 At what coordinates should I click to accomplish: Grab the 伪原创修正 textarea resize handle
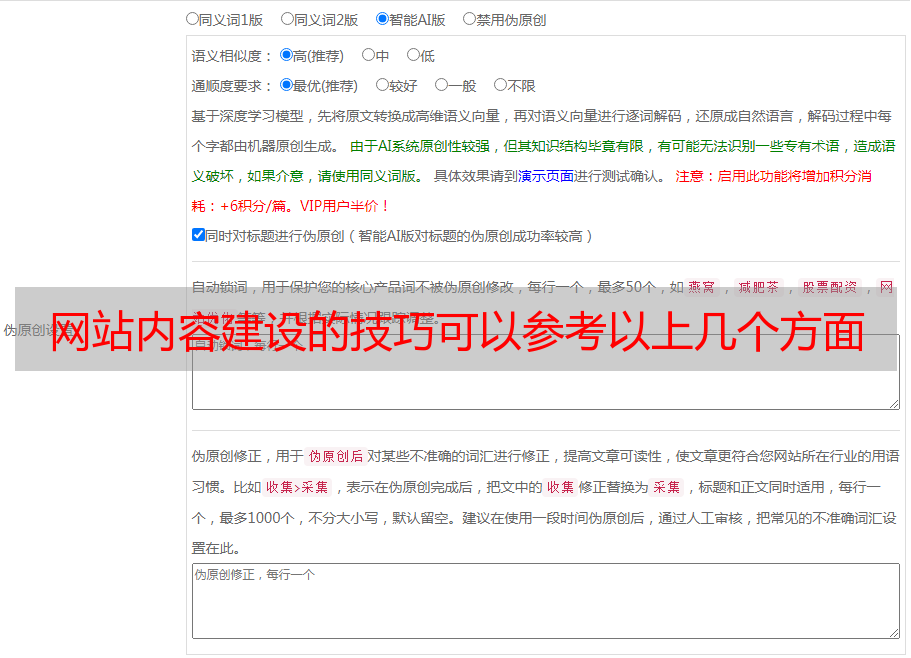point(894,632)
